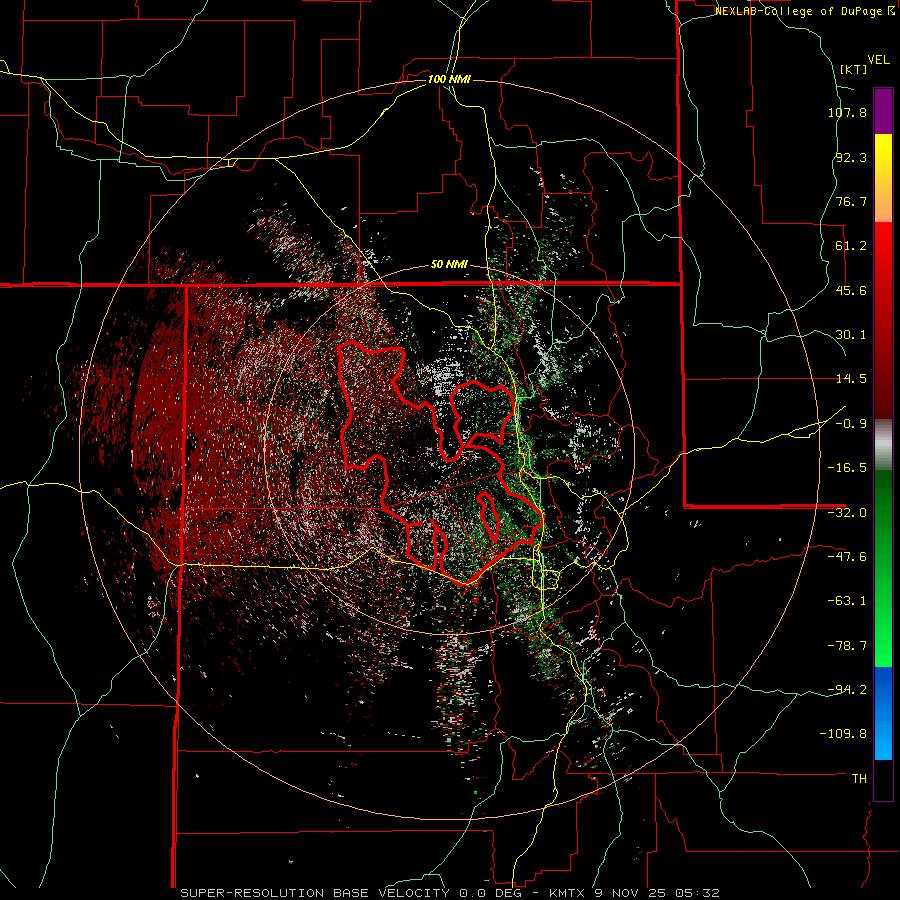Pick the yellow segment of velocity color bar
900x900 pixels.
(x=883, y=178)
